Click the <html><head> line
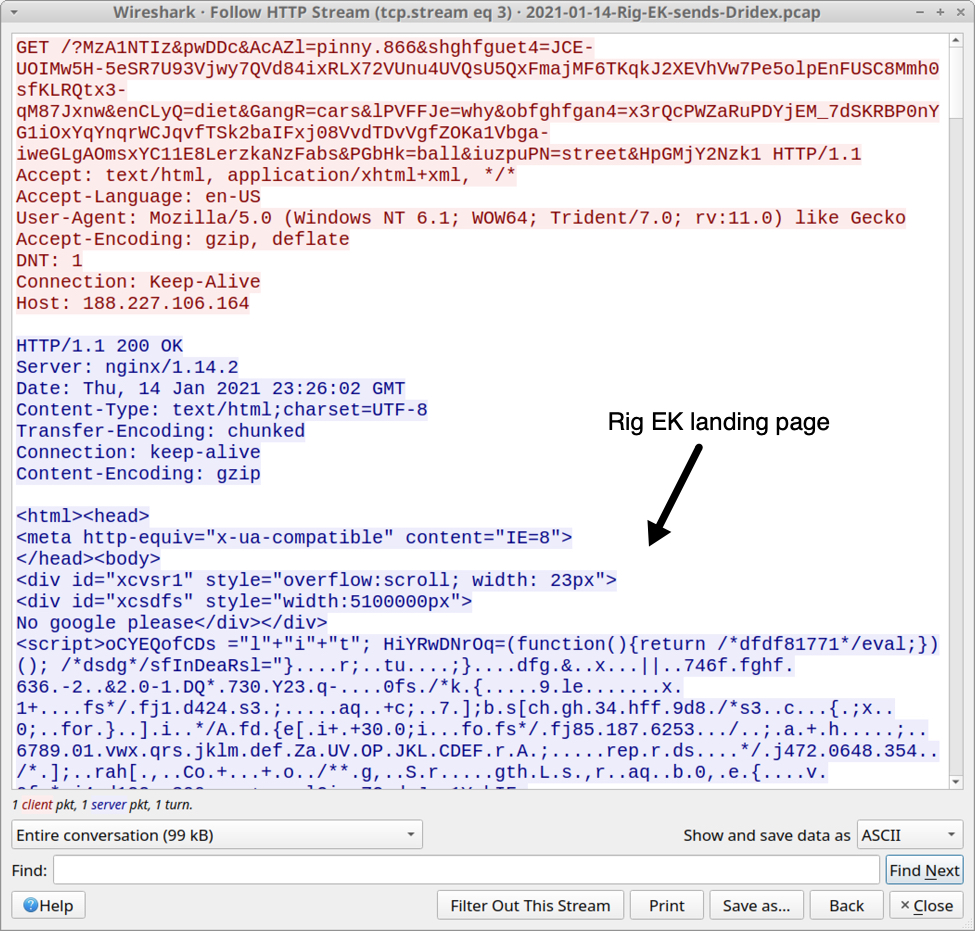The image size is (975, 931). click(83, 516)
